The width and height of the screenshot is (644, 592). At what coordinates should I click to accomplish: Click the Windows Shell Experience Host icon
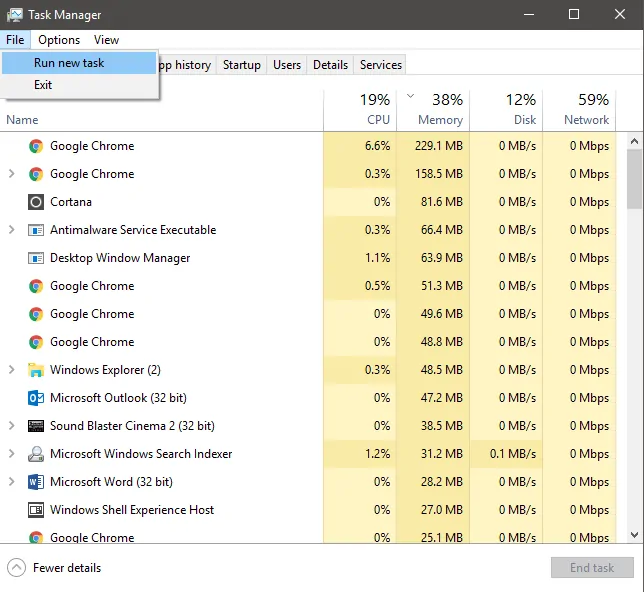pos(36,510)
